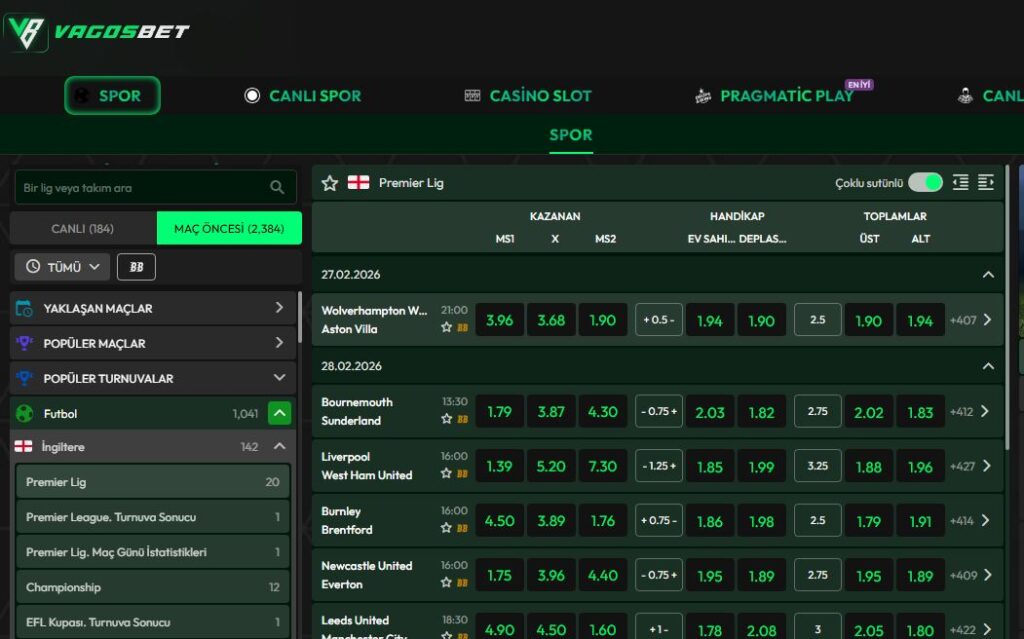The width and height of the screenshot is (1024, 639).
Task: Open bet builder icon for Burnley match
Action: point(462,529)
